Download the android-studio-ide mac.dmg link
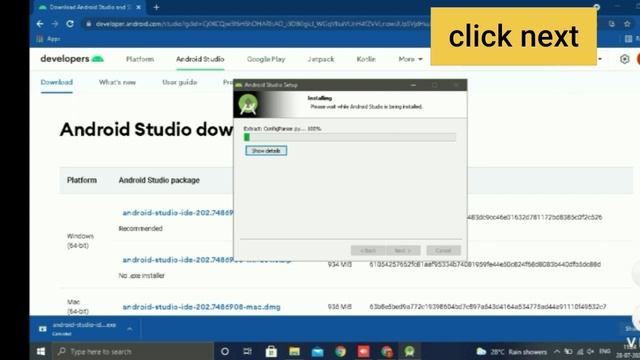640x360 pixels. pos(201,307)
